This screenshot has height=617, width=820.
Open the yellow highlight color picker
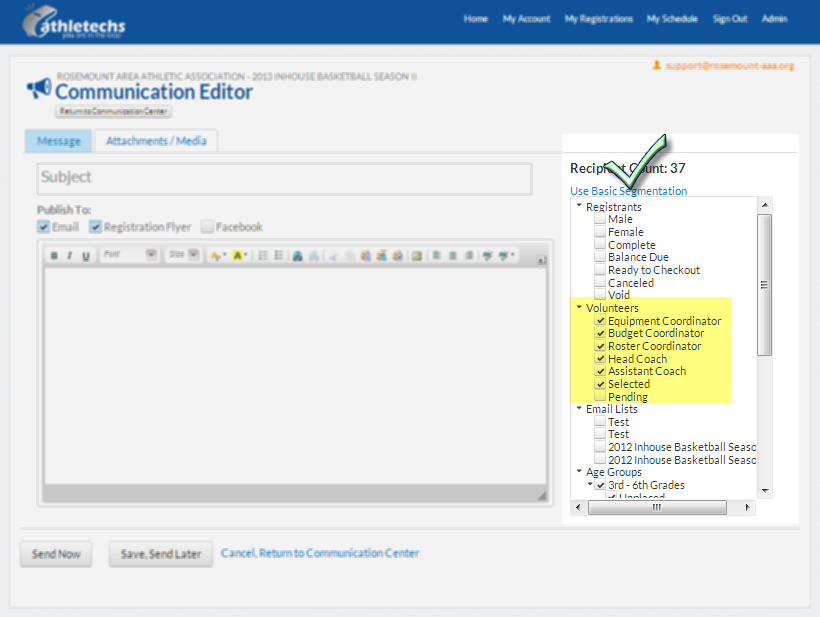click(x=240, y=255)
